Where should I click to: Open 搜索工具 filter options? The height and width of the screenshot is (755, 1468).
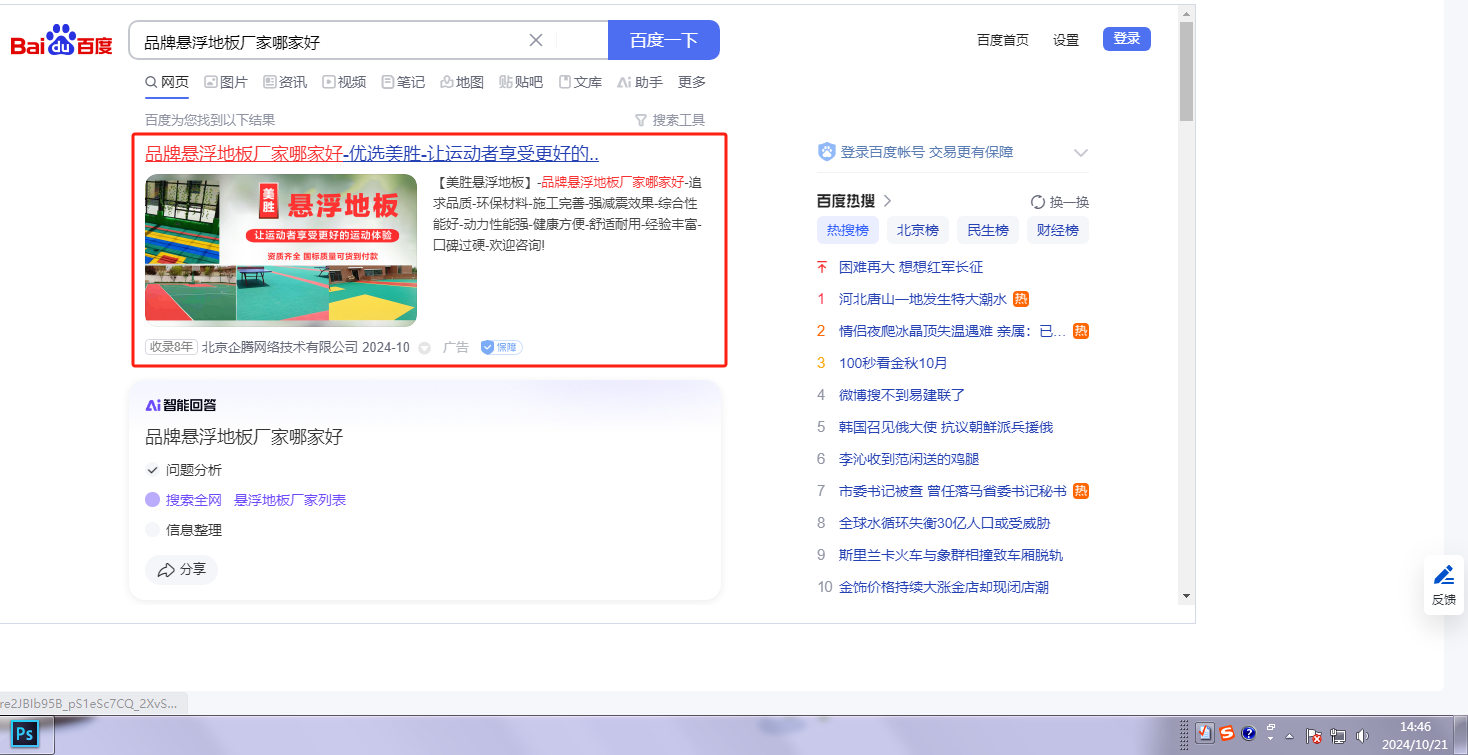pyautogui.click(x=671, y=120)
